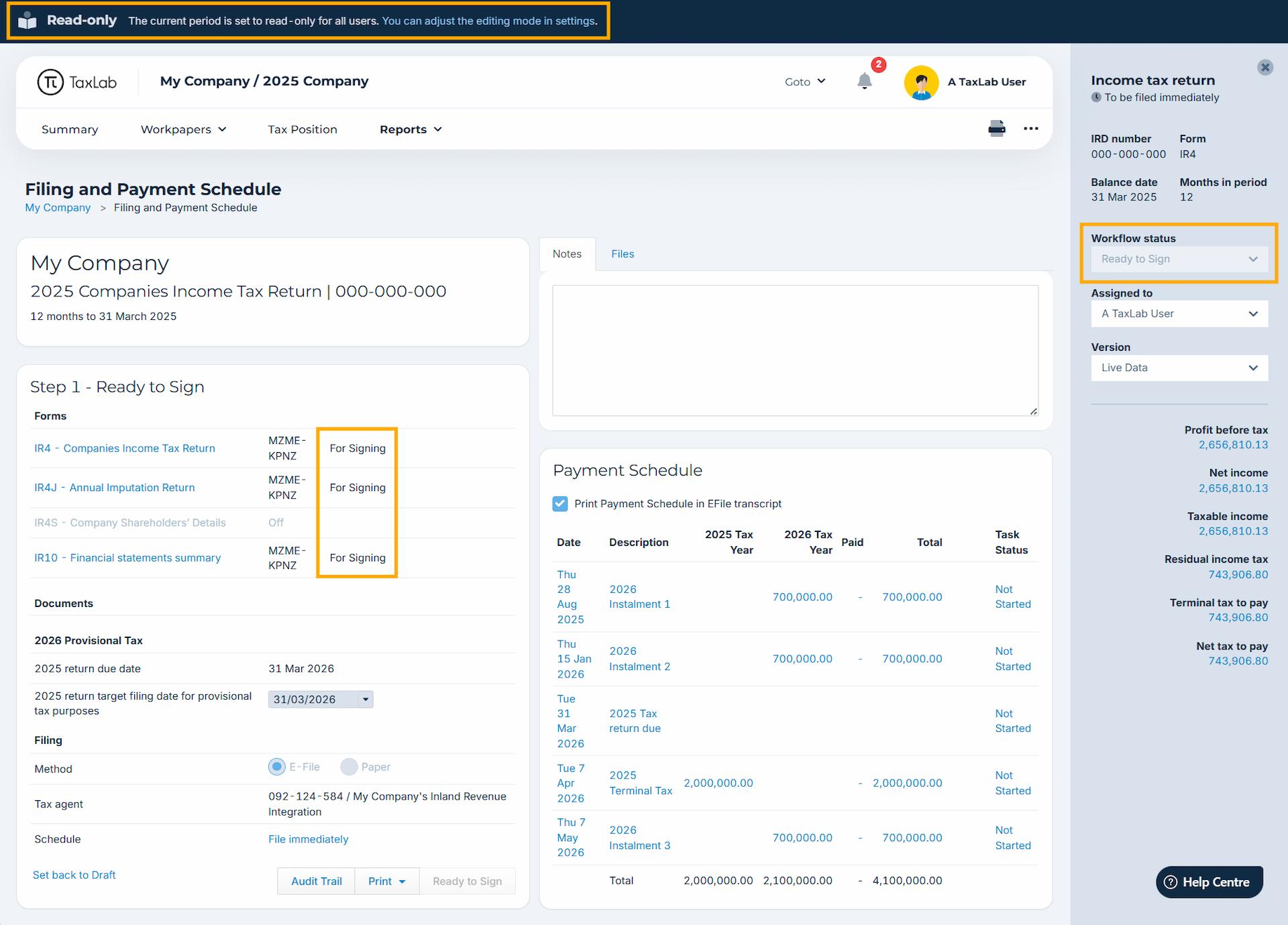The width and height of the screenshot is (1288, 925).
Task: Open the notifications bell
Action: click(864, 82)
